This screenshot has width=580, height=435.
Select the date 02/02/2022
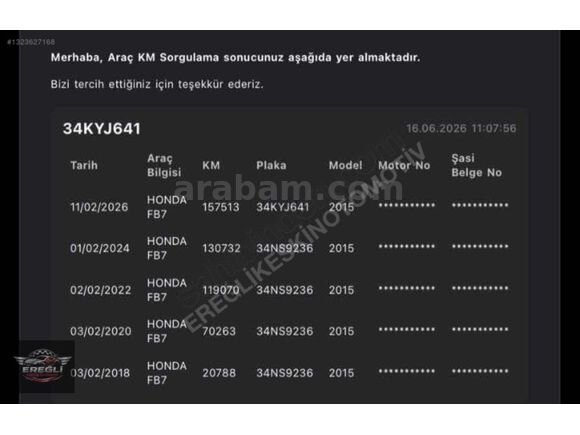tap(101, 290)
